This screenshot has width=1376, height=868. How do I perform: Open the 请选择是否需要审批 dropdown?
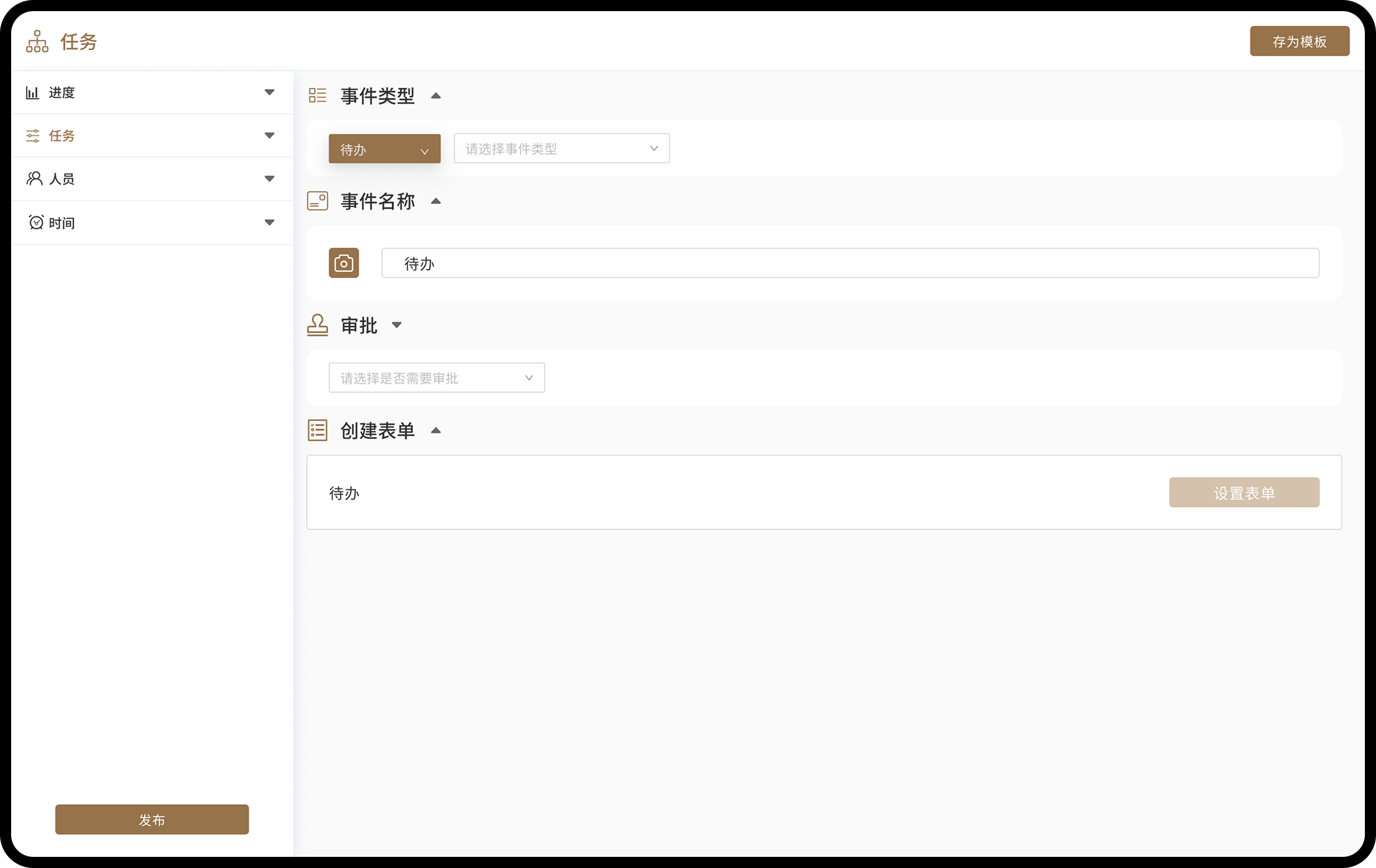[436, 378]
